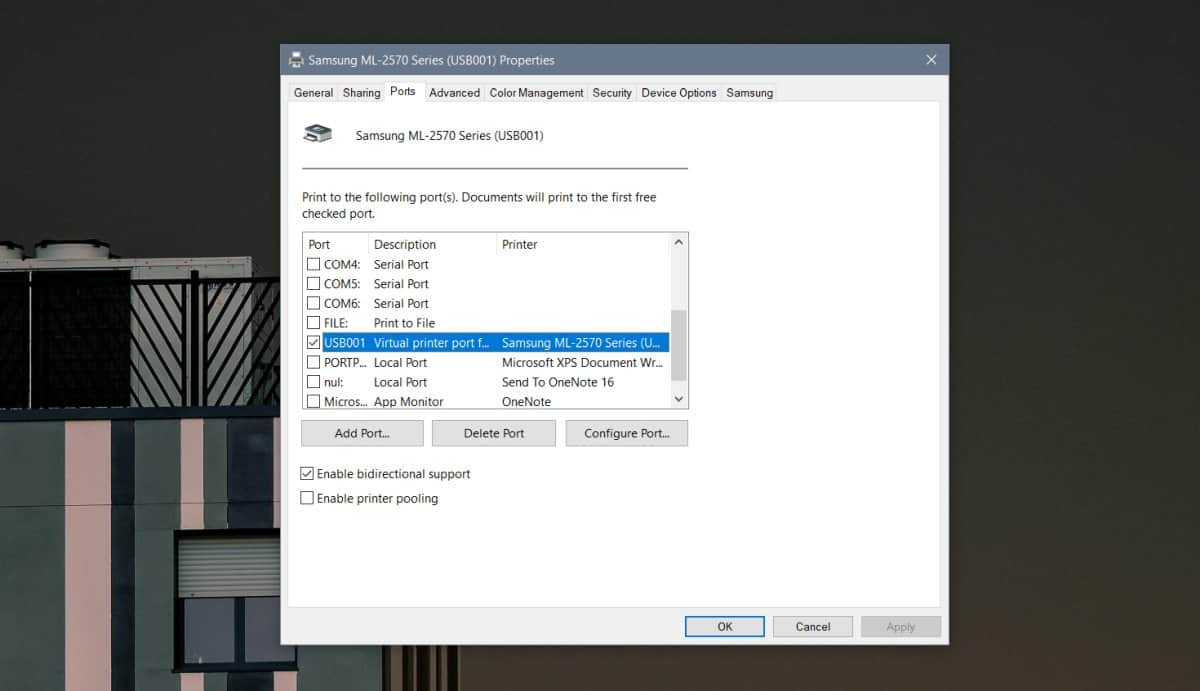Screen dimensions: 1200x691
Task: Click the printer icon in the title bar
Action: pyautogui.click(x=296, y=59)
